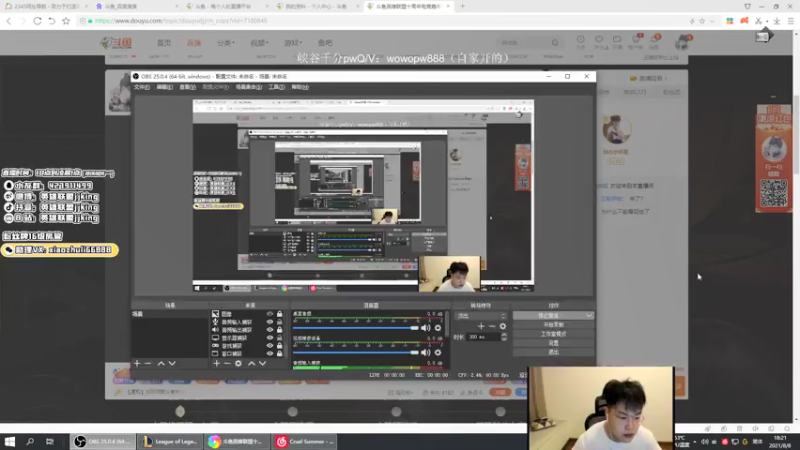This screenshot has height=450, width=800.
Task: Mute the 桌面音频 desktop audio speaker icon
Action: [426, 328]
